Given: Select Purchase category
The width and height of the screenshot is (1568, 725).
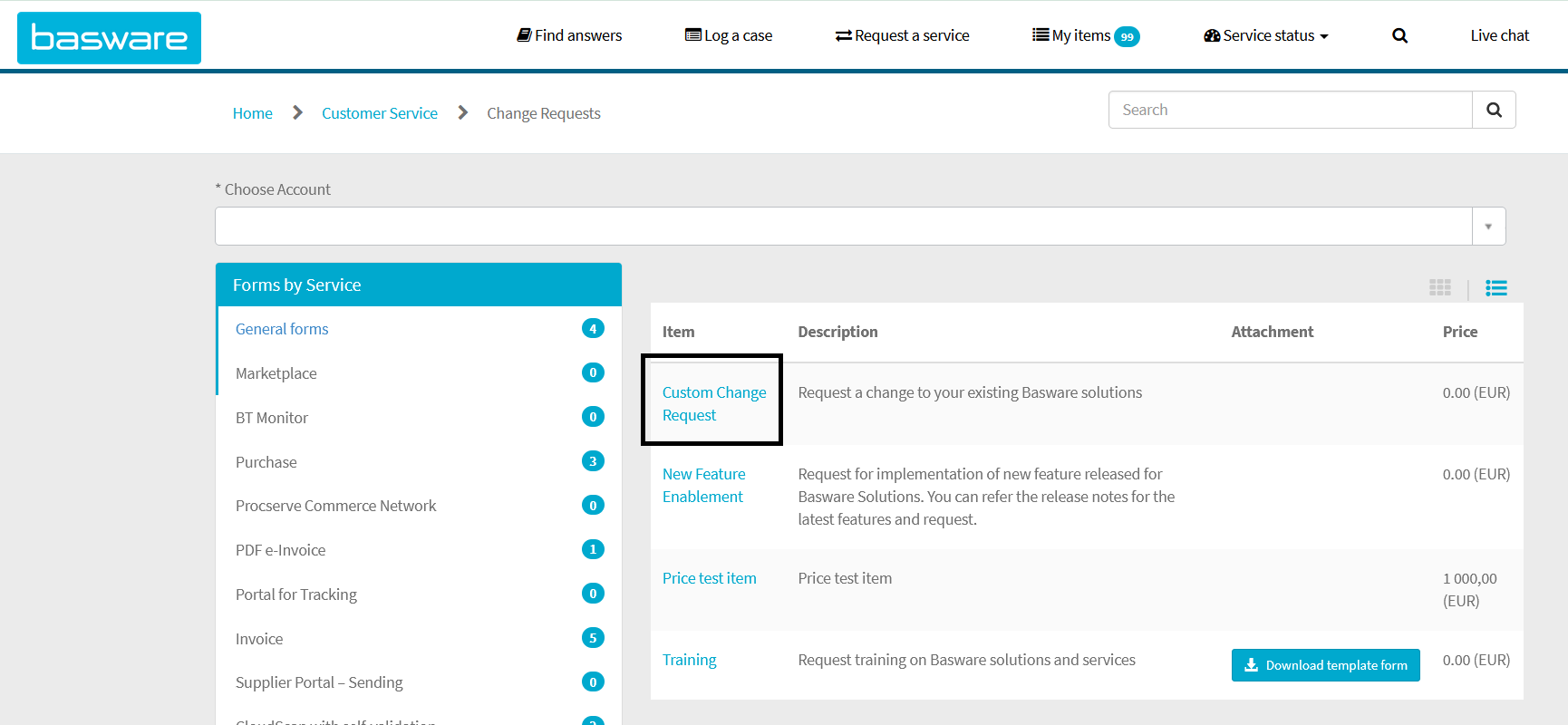Looking at the screenshot, I should 266,462.
